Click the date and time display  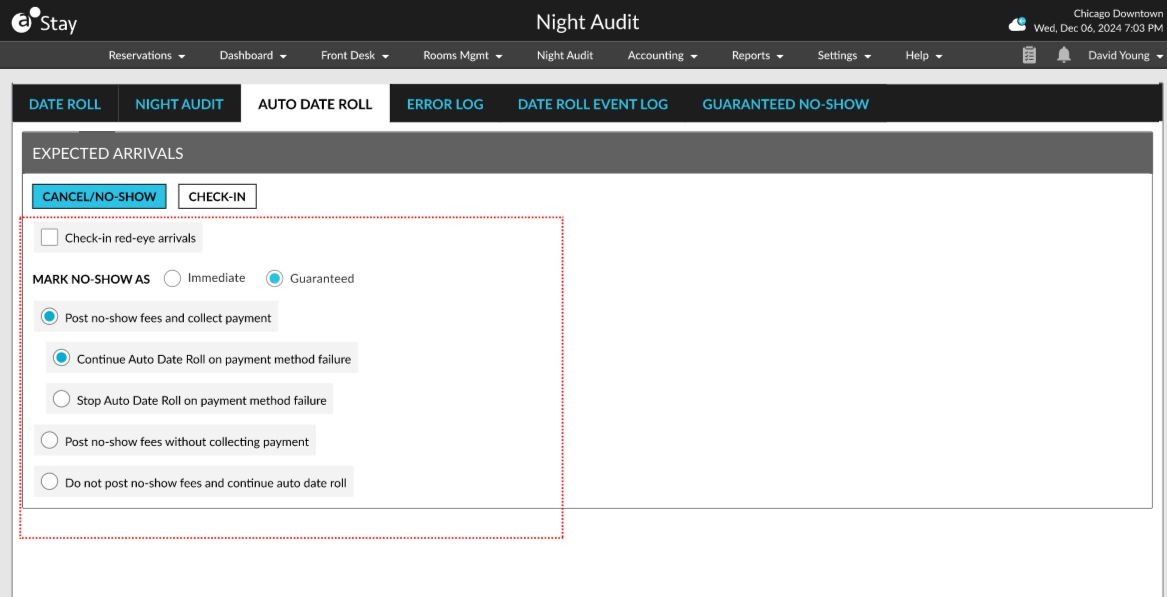click(x=1098, y=28)
